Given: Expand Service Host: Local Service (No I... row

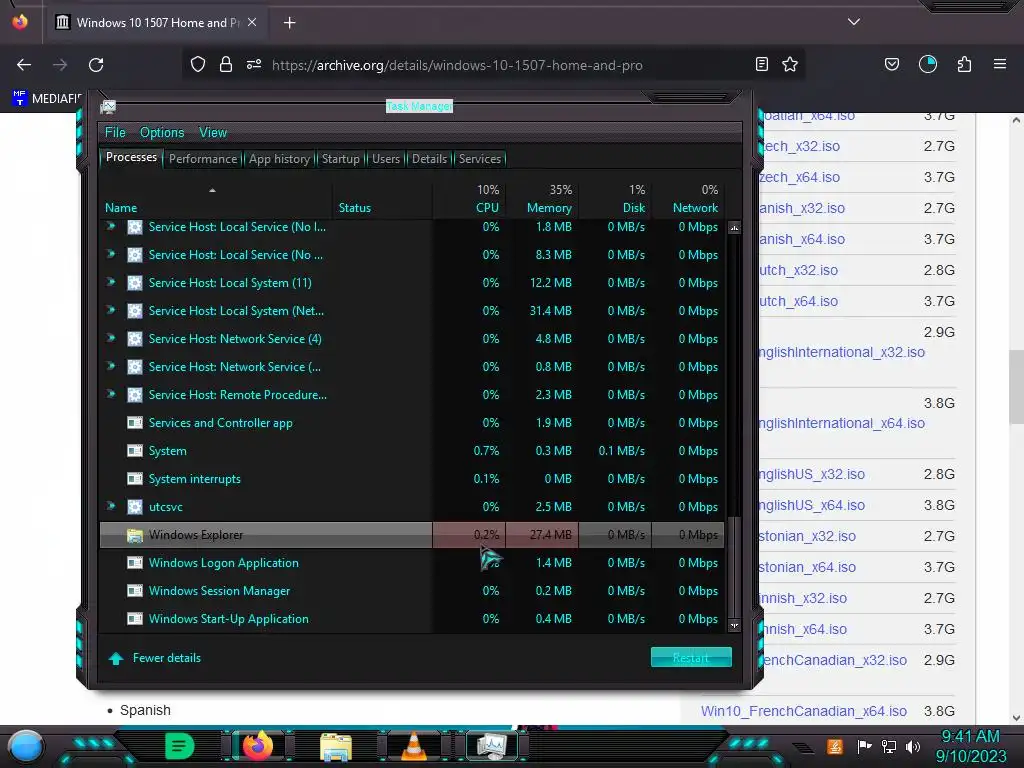Looking at the screenshot, I should [x=111, y=226].
